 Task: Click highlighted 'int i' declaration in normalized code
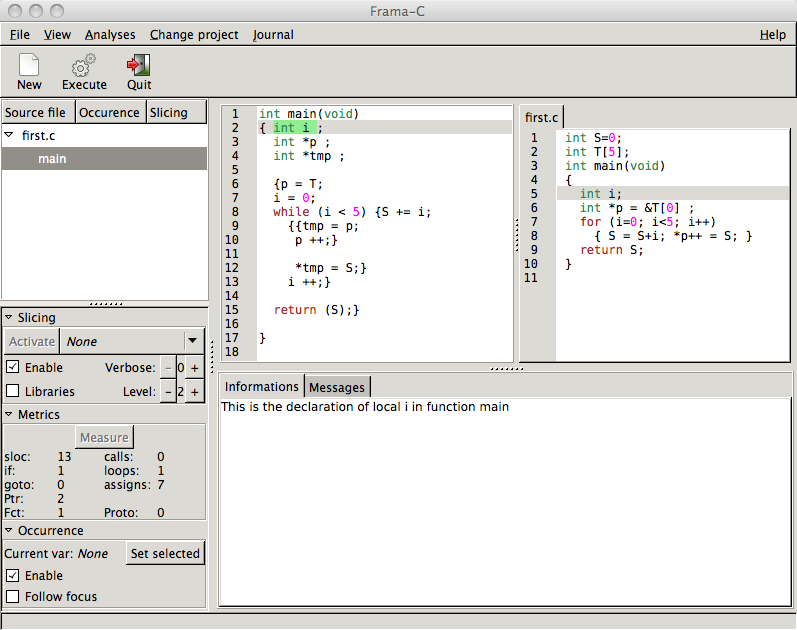295,128
